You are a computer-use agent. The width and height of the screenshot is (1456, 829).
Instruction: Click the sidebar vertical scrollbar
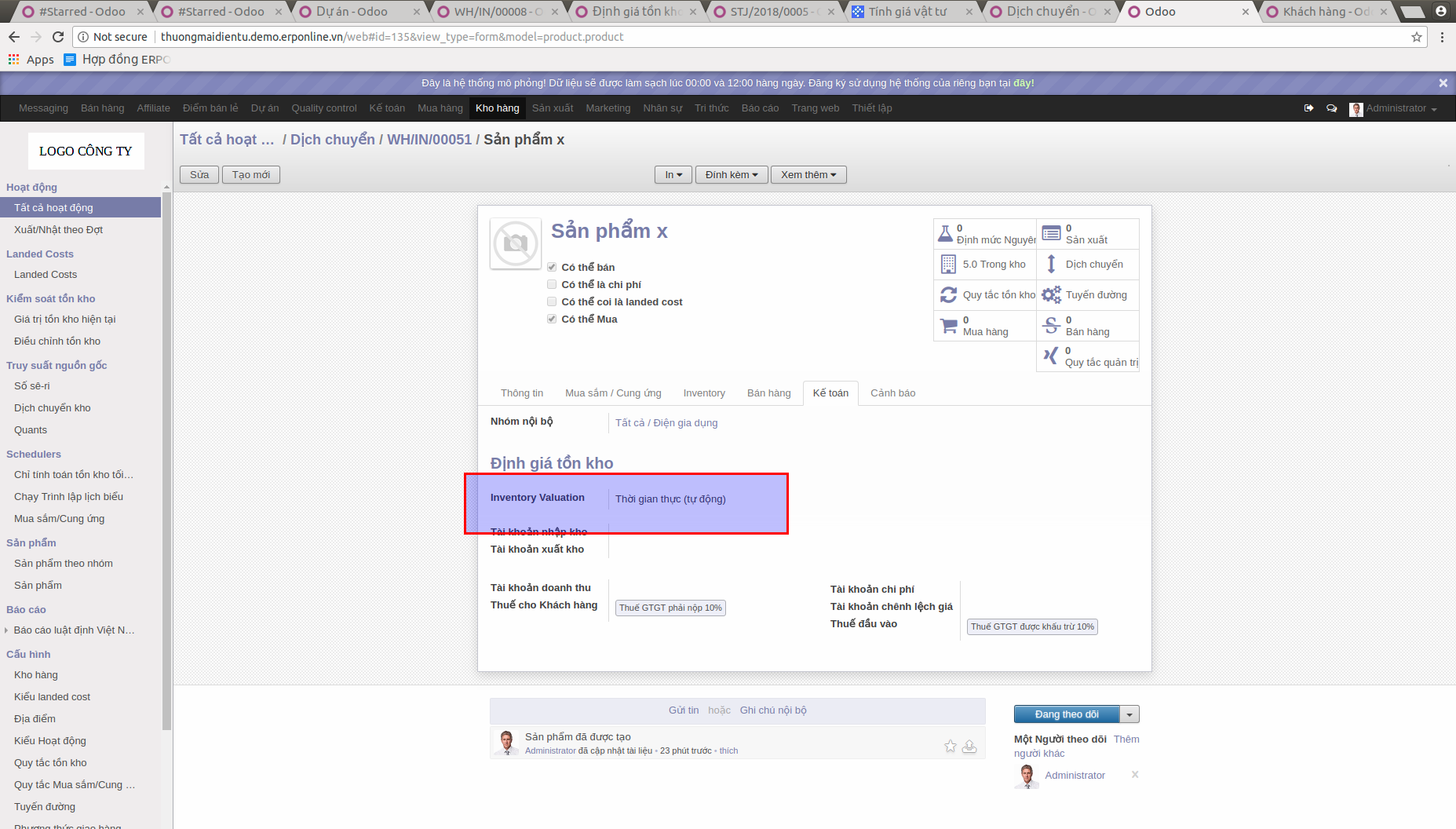(166, 463)
